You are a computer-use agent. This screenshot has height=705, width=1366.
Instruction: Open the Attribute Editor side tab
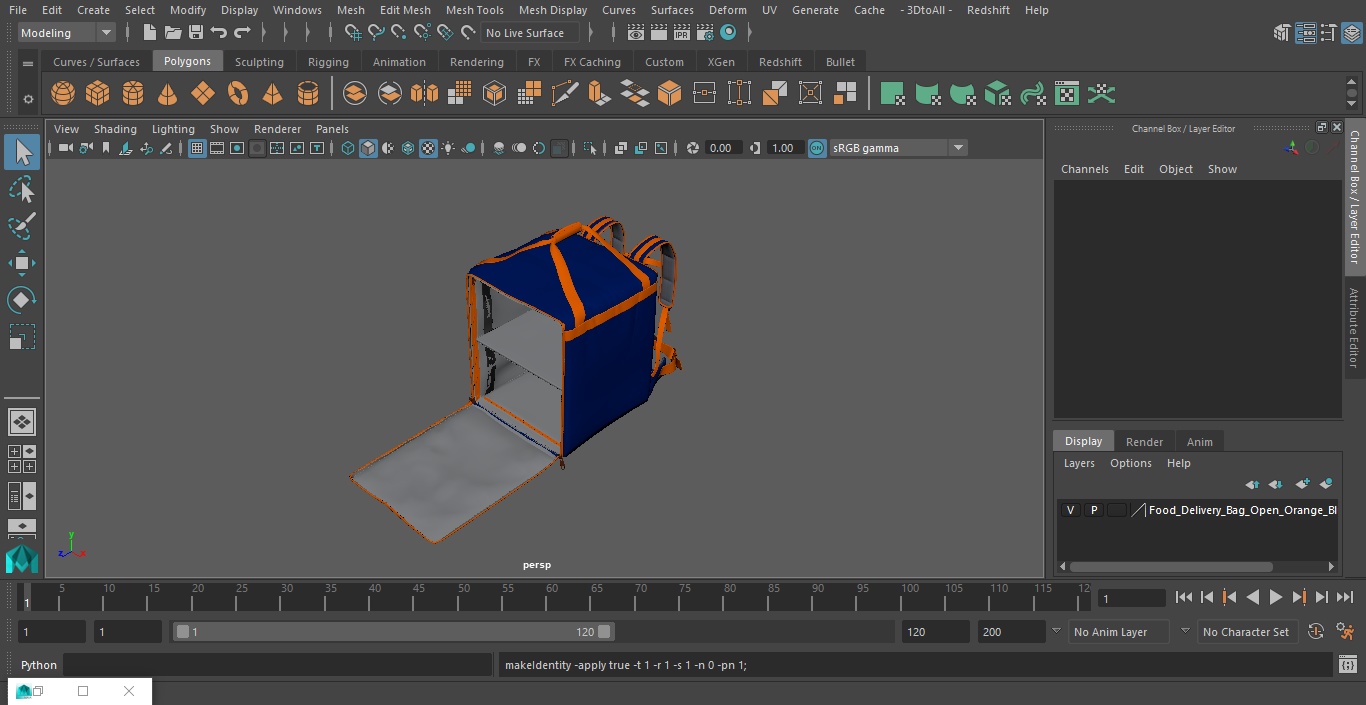(1354, 328)
